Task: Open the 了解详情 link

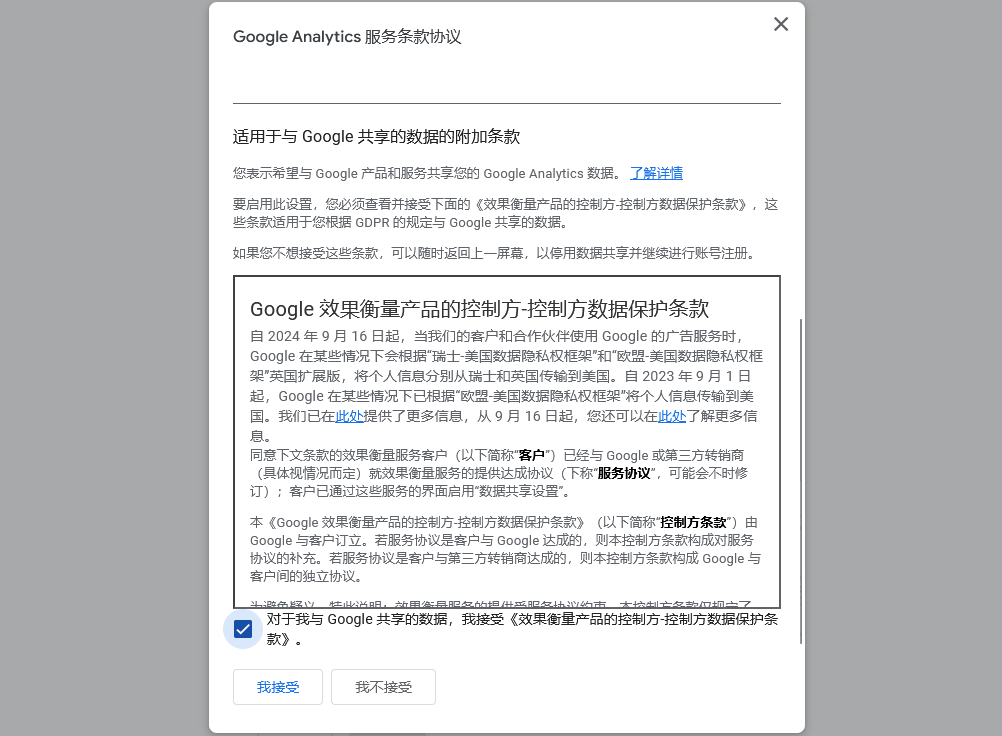Action: tap(656, 173)
